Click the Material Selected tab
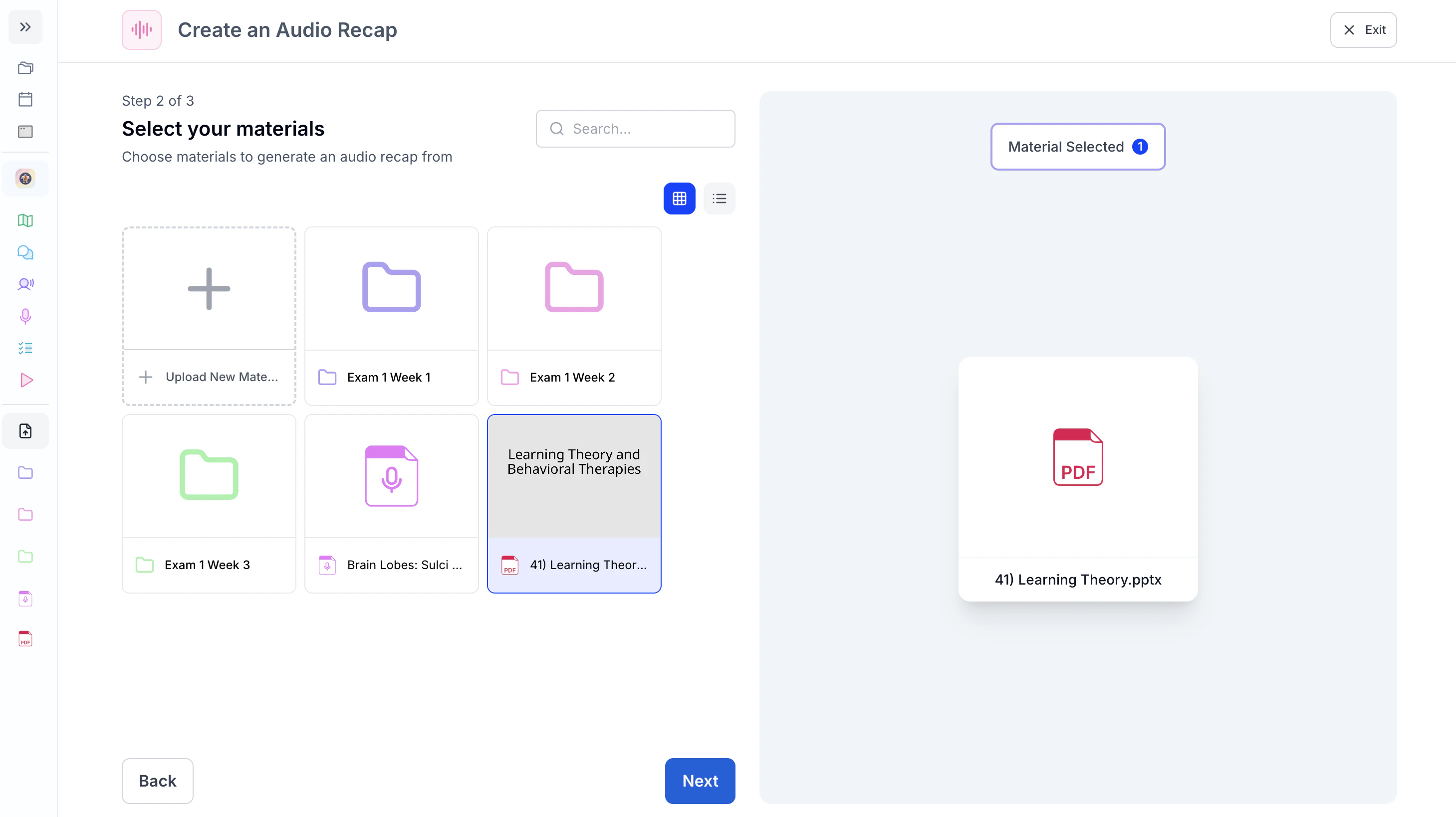Viewport: 1456px width, 817px height. pos(1077,146)
